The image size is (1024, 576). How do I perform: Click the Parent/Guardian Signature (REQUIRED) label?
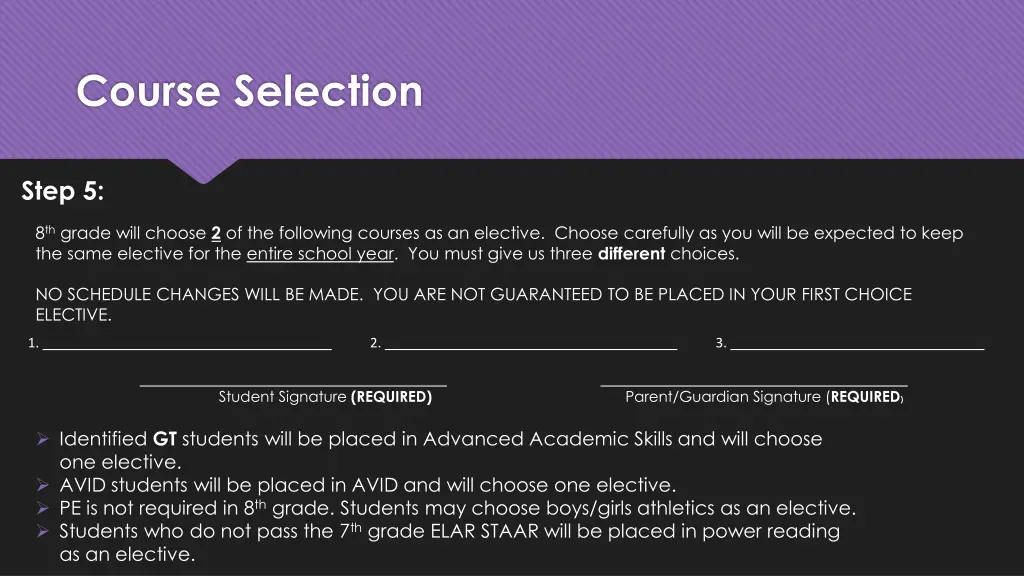tap(764, 397)
